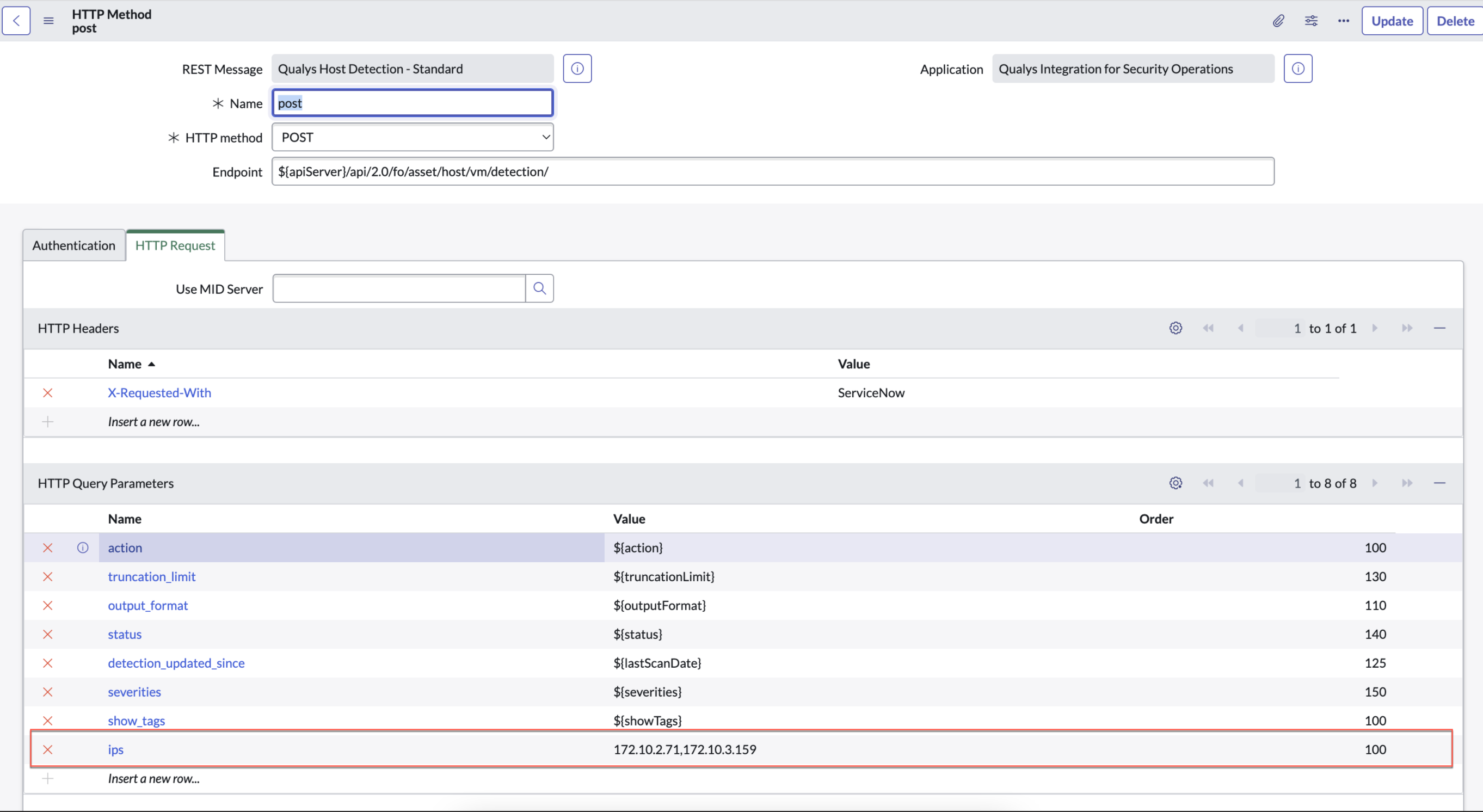Go to next page of Query Parameters
This screenshot has height=812, width=1483.
[x=1375, y=483]
